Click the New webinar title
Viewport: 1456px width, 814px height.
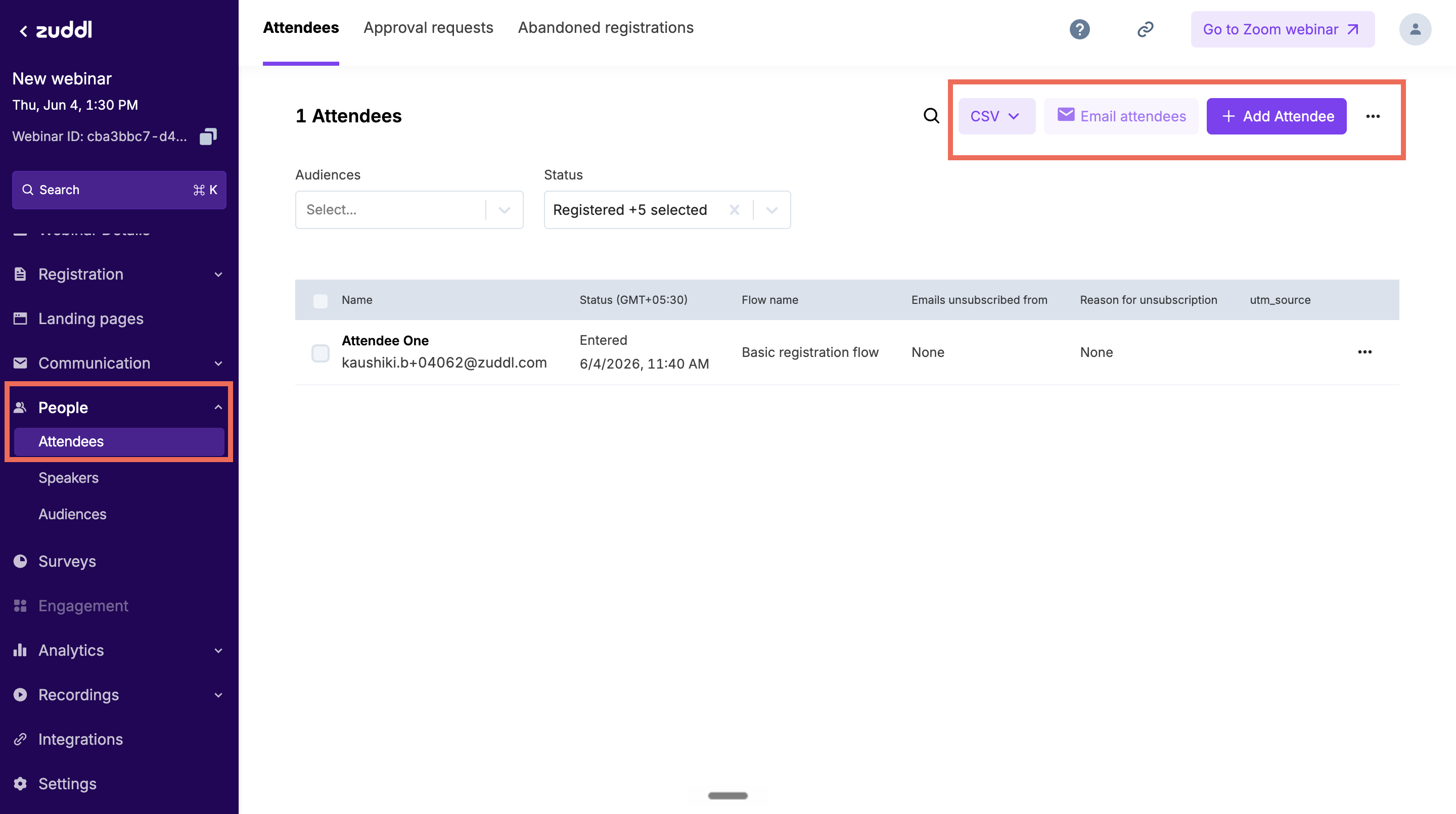tap(62, 78)
